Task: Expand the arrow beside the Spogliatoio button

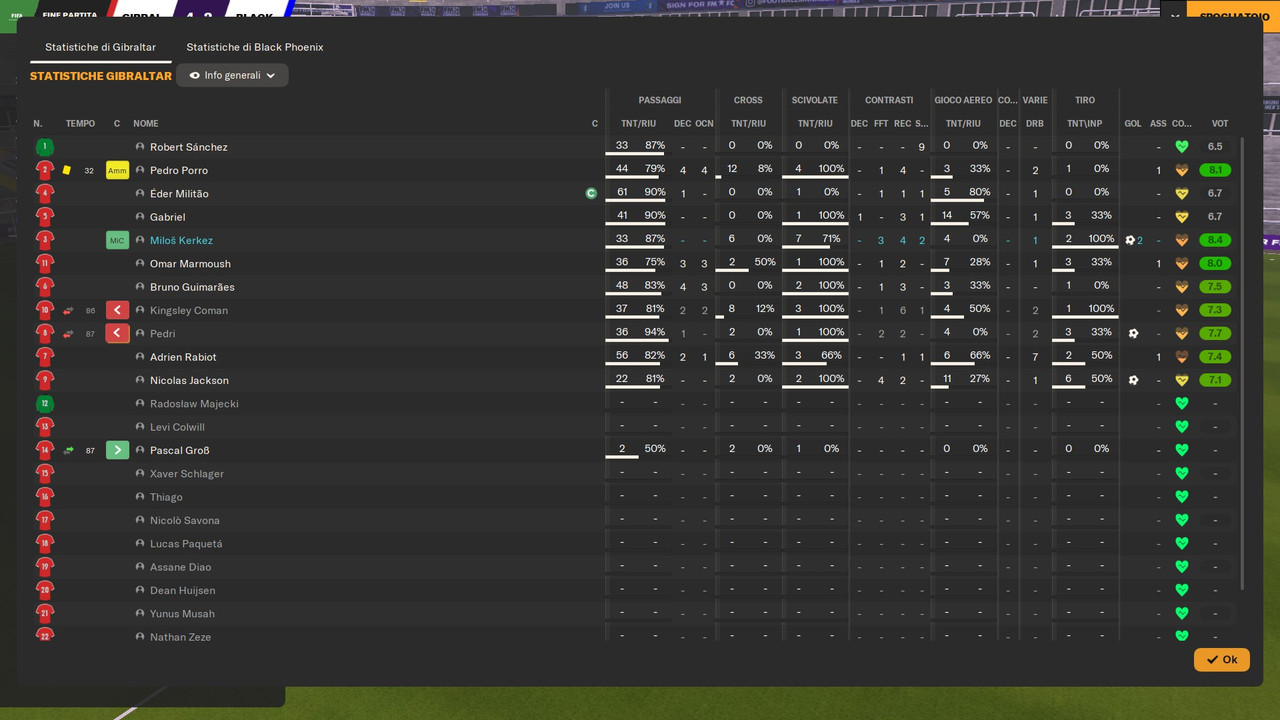Action: tap(1174, 16)
